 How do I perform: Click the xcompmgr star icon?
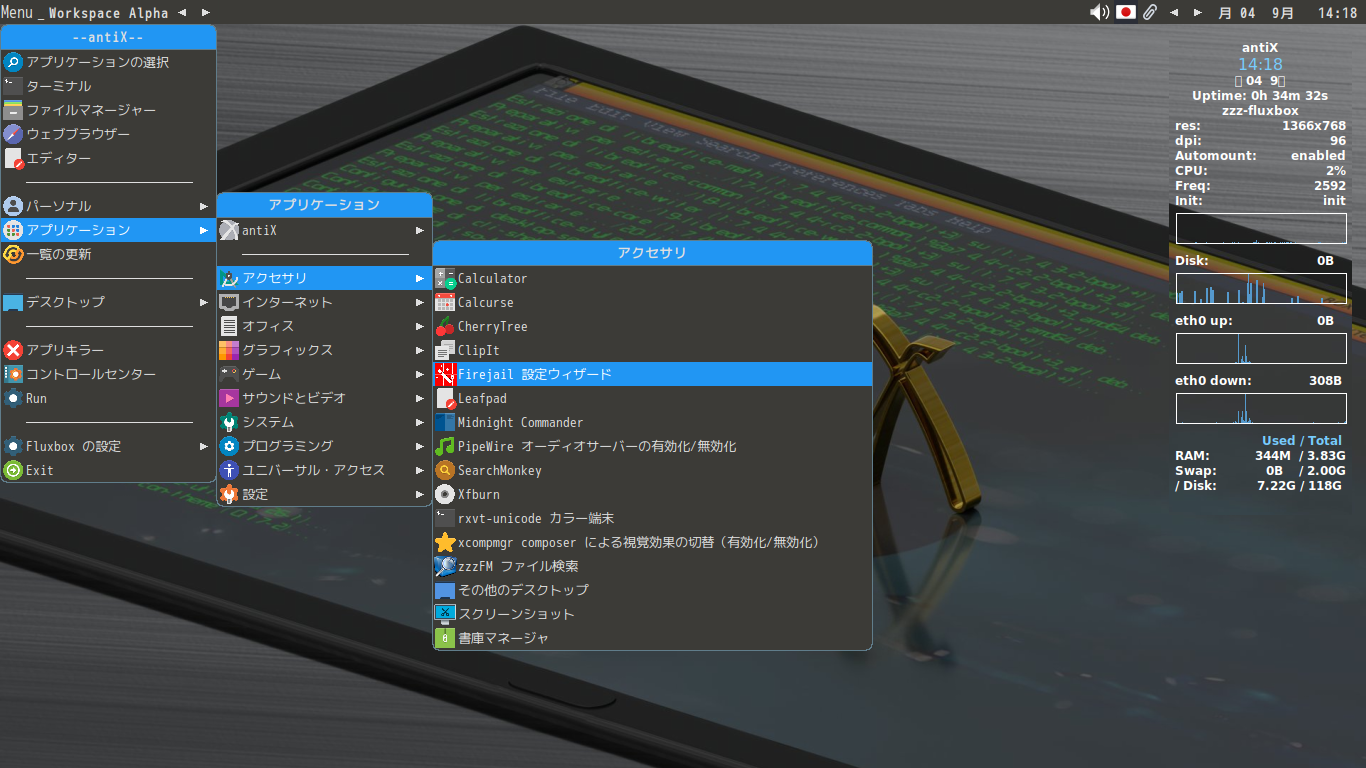pyautogui.click(x=445, y=542)
